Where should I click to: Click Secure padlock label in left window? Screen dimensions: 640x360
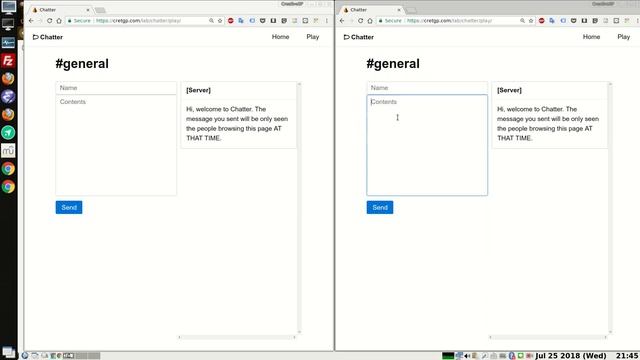(79, 20)
